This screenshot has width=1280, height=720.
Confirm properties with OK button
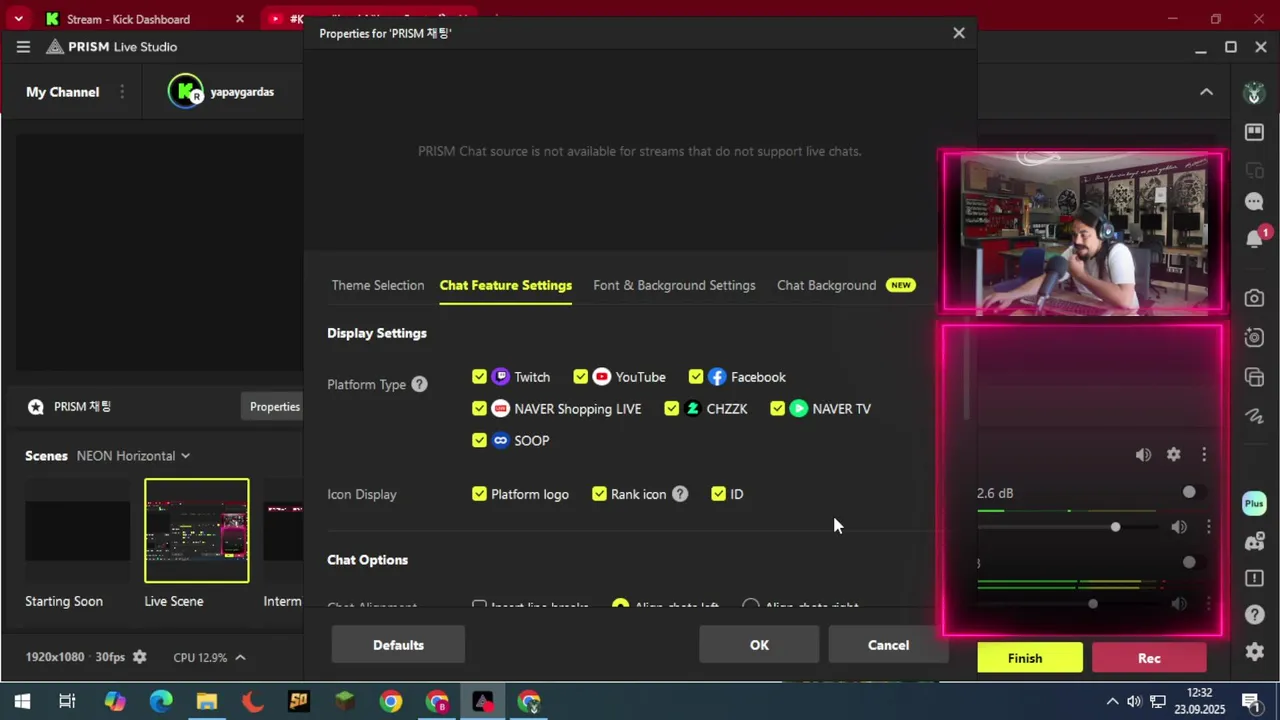click(759, 645)
